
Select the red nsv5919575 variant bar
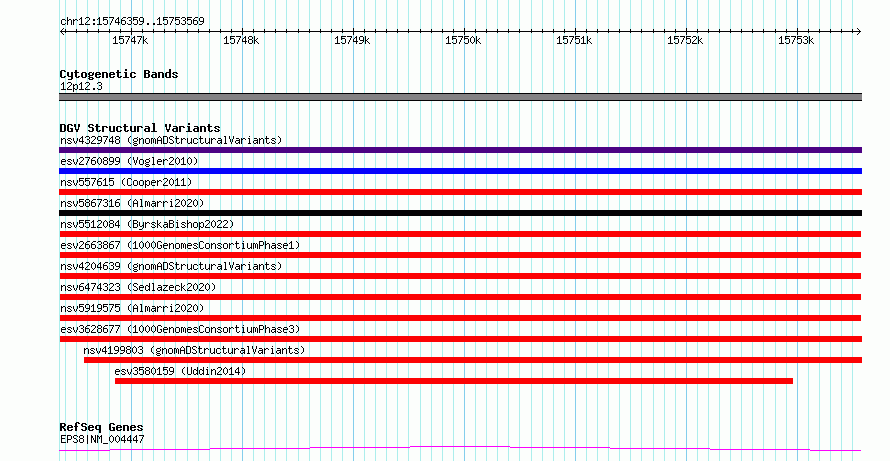pyautogui.click(x=460, y=318)
